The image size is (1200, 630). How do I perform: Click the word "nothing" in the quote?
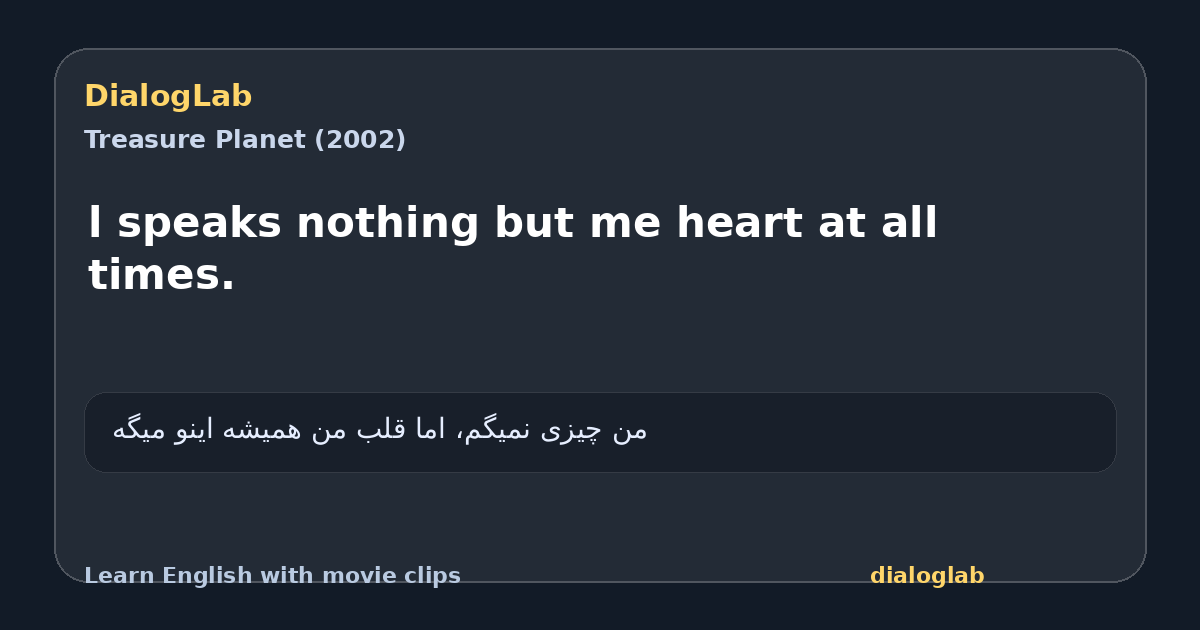tap(388, 224)
